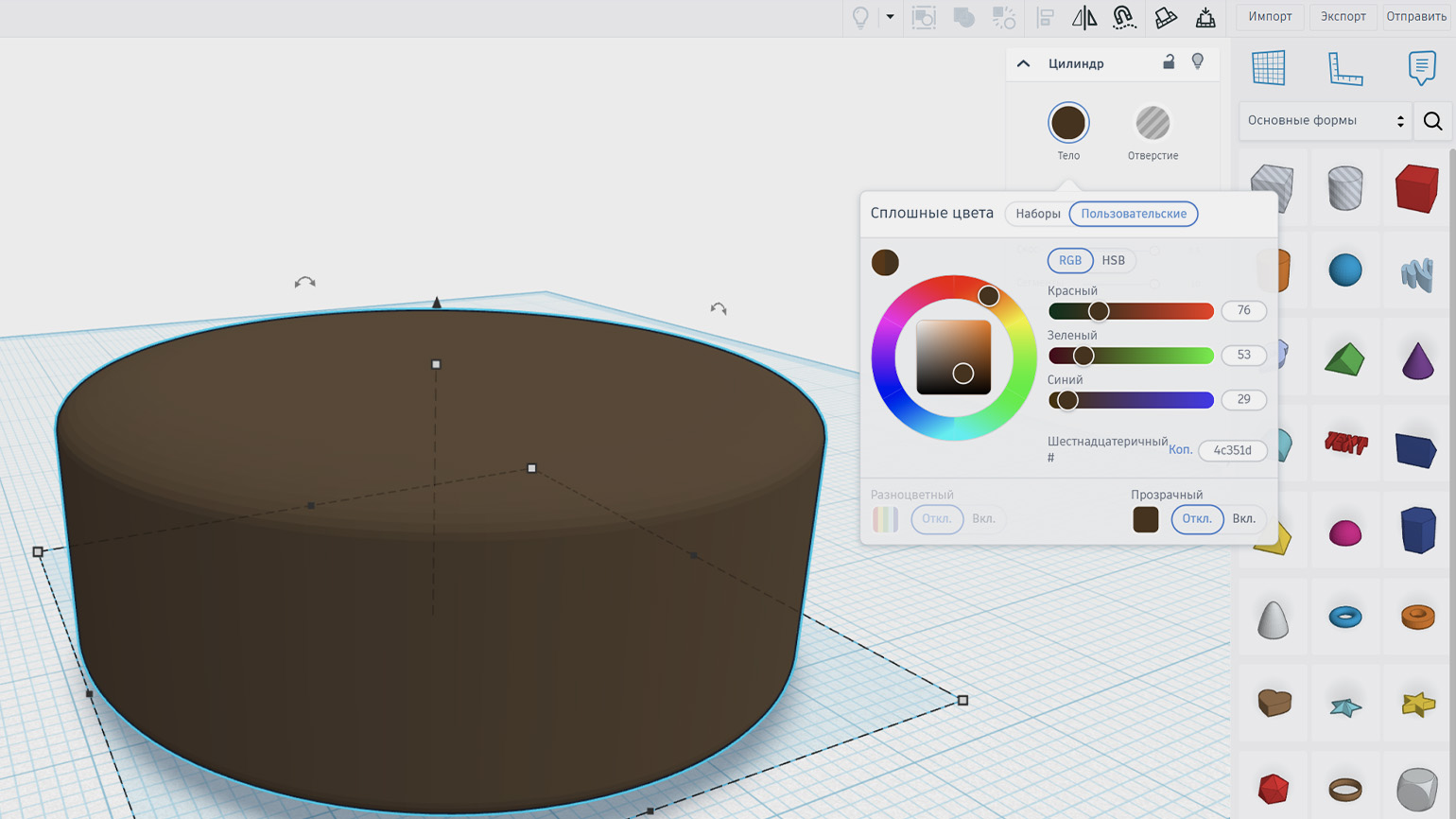Open the Основные формы shapes dropdown

click(1325, 121)
